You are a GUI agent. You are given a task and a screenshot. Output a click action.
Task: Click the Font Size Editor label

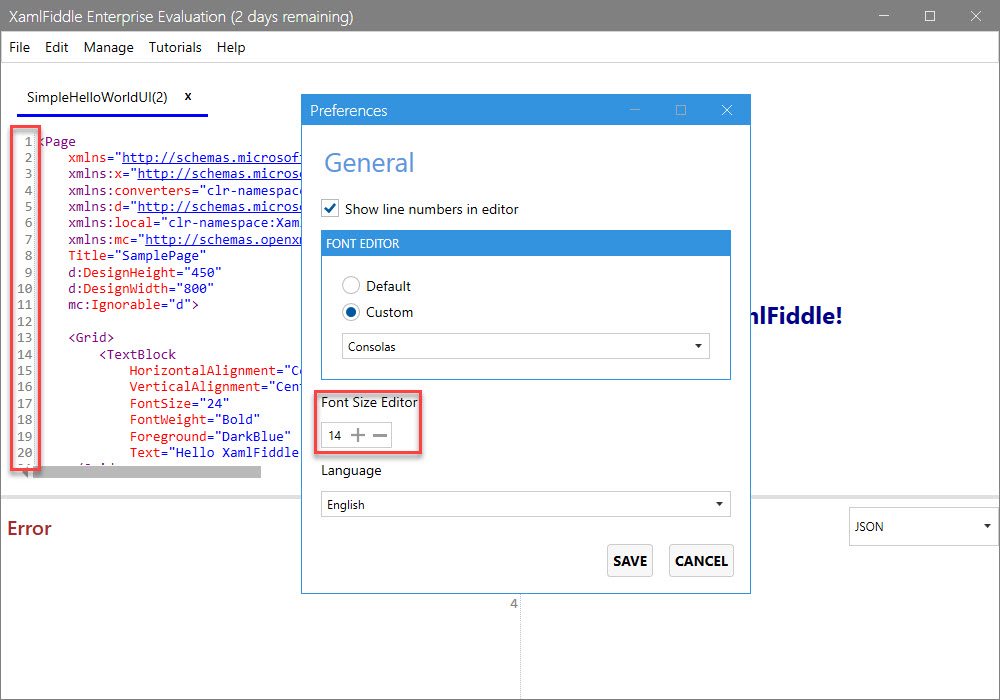369,402
